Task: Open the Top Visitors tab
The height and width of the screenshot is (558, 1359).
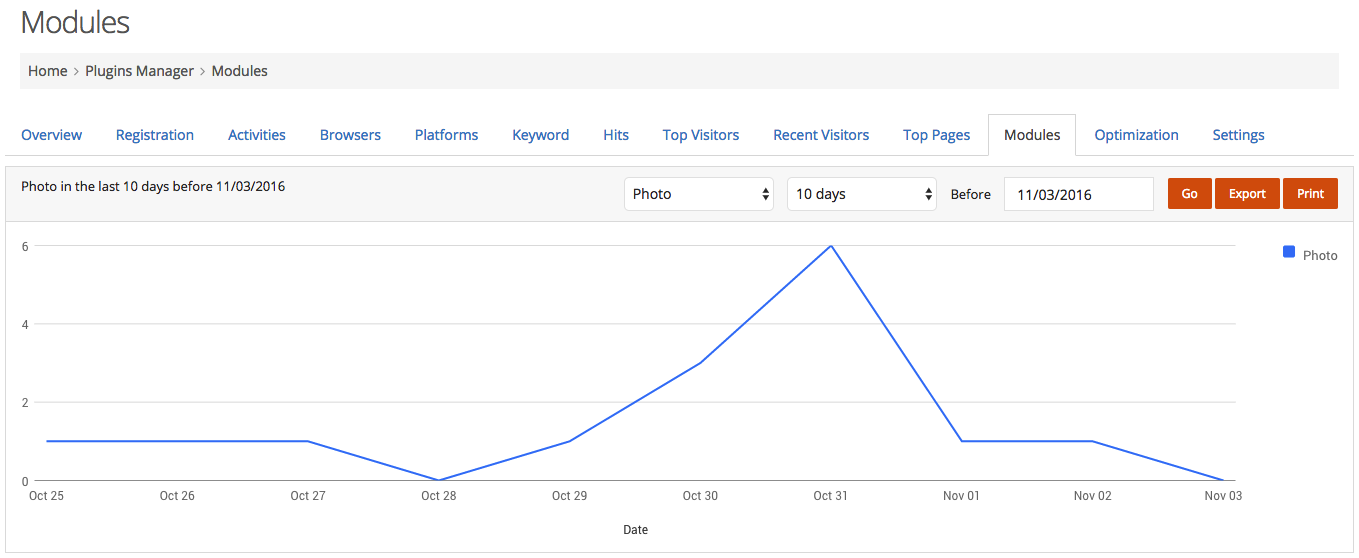Action: [701, 135]
